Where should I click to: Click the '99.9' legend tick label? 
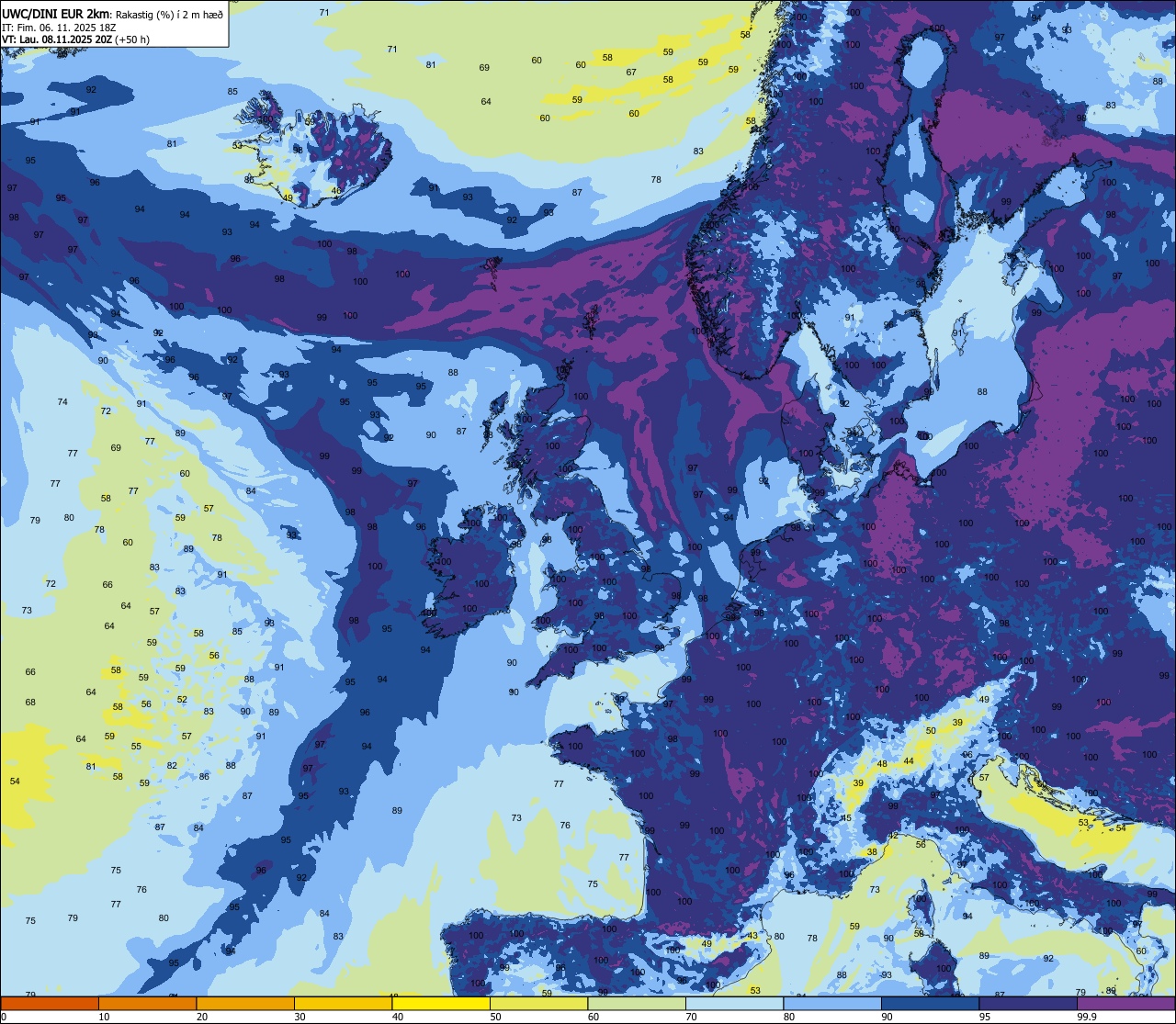[x=1088, y=1017]
